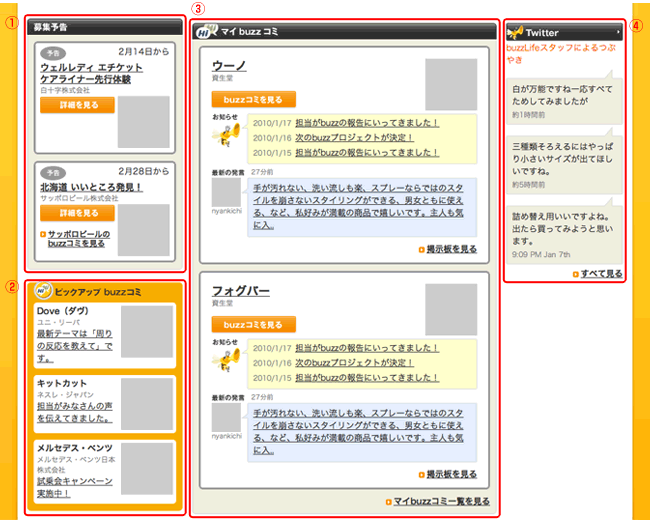This screenshot has width=650, height=521.
Task: Click メルセデス・ベンツ card title
Action: [x=75, y=448]
